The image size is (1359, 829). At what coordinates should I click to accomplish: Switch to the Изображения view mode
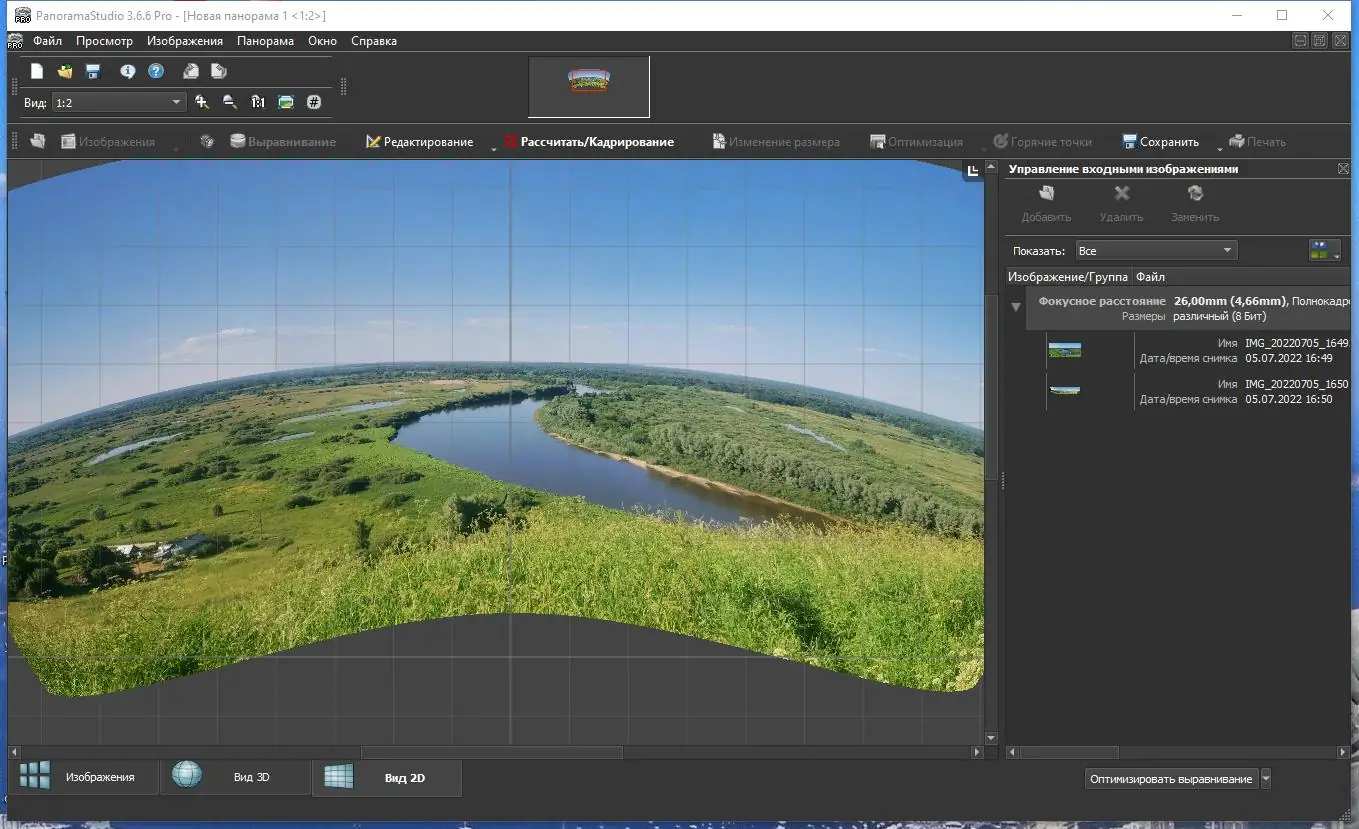pyautogui.click(x=84, y=777)
